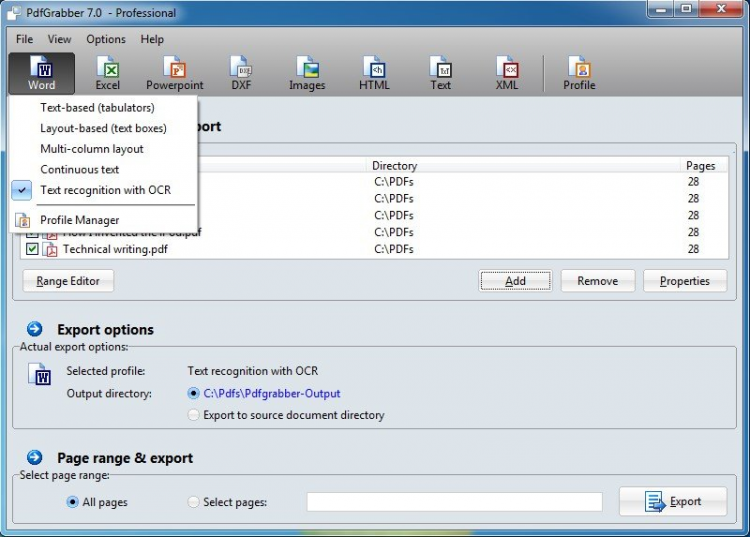Click the Export options arrow icon

[x=34, y=329]
